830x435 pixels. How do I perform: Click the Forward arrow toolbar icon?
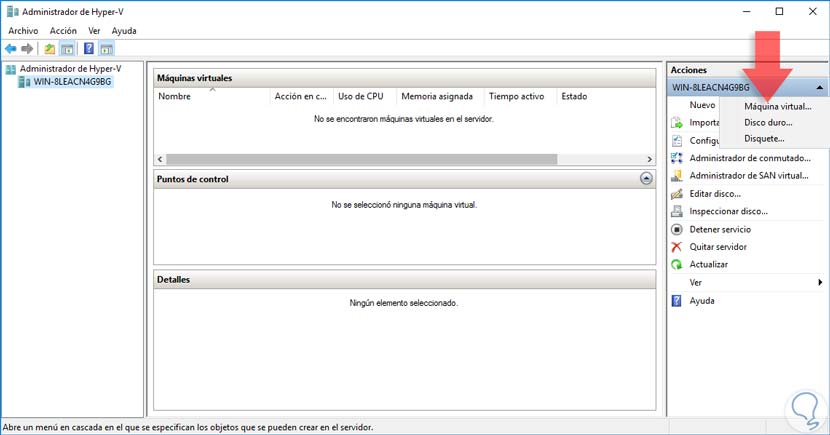(x=27, y=49)
